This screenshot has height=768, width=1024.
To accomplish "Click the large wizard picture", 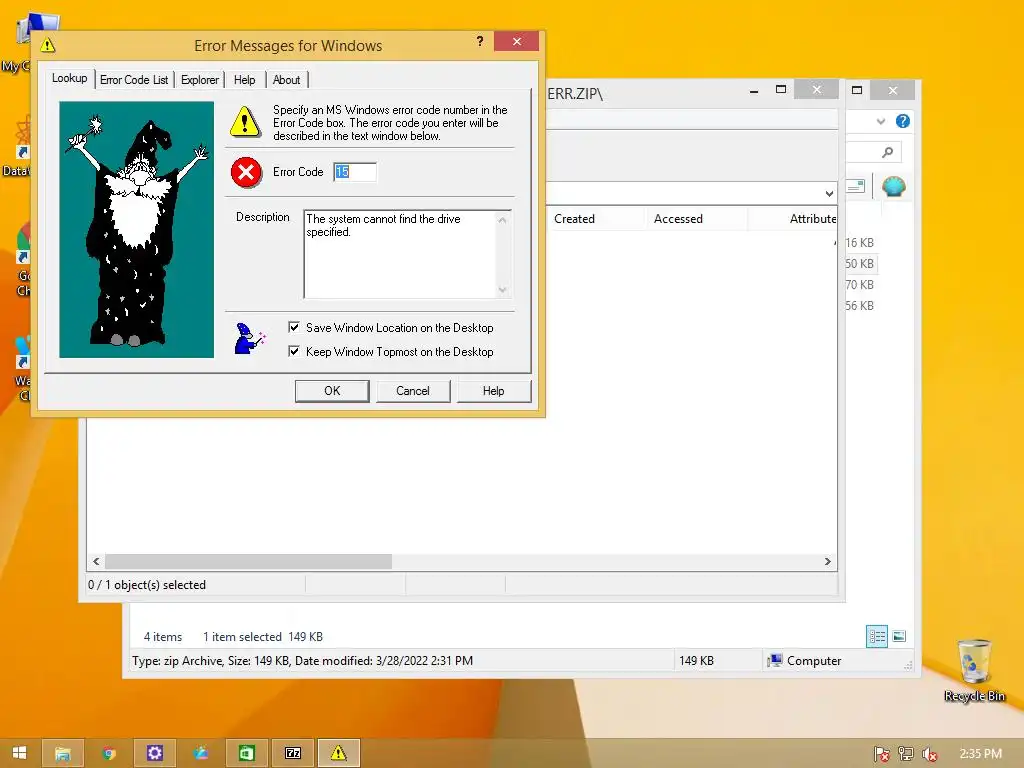I will (x=136, y=229).
